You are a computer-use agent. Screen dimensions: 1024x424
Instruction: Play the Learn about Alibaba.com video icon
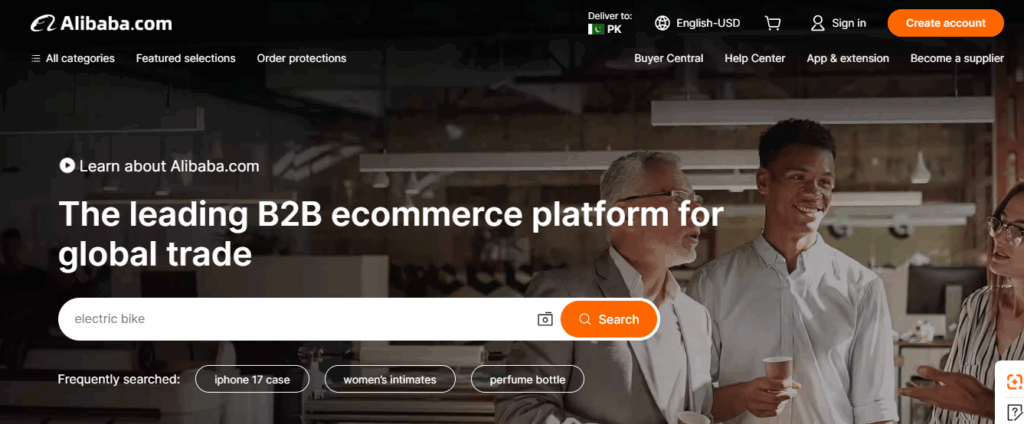(67, 166)
